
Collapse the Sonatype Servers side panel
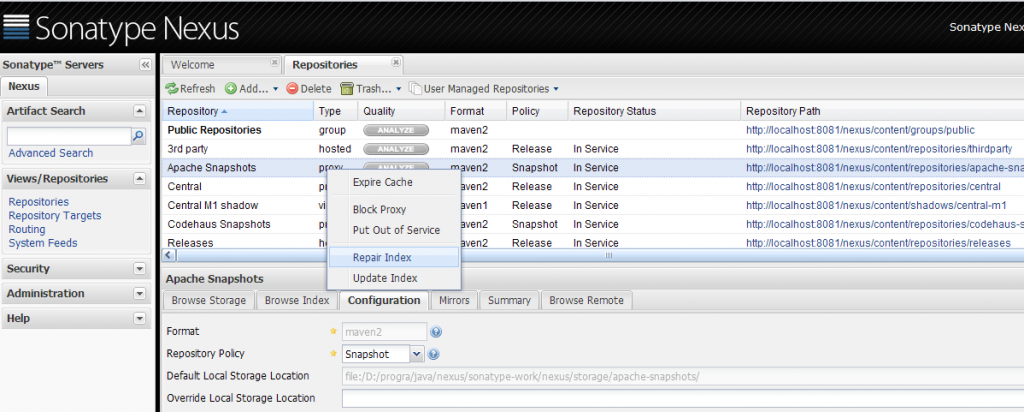145,65
